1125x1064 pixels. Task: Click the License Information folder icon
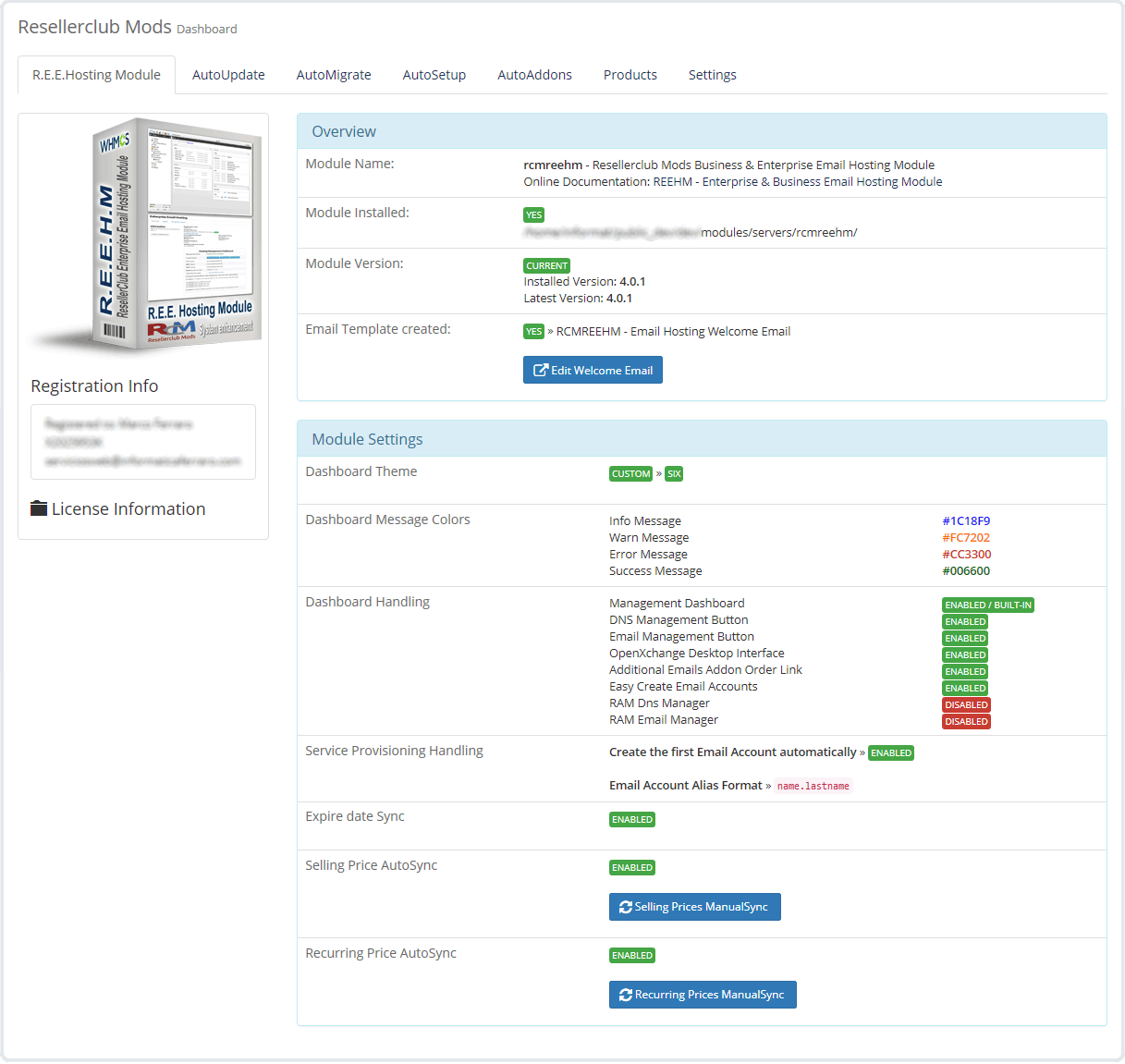tap(39, 508)
